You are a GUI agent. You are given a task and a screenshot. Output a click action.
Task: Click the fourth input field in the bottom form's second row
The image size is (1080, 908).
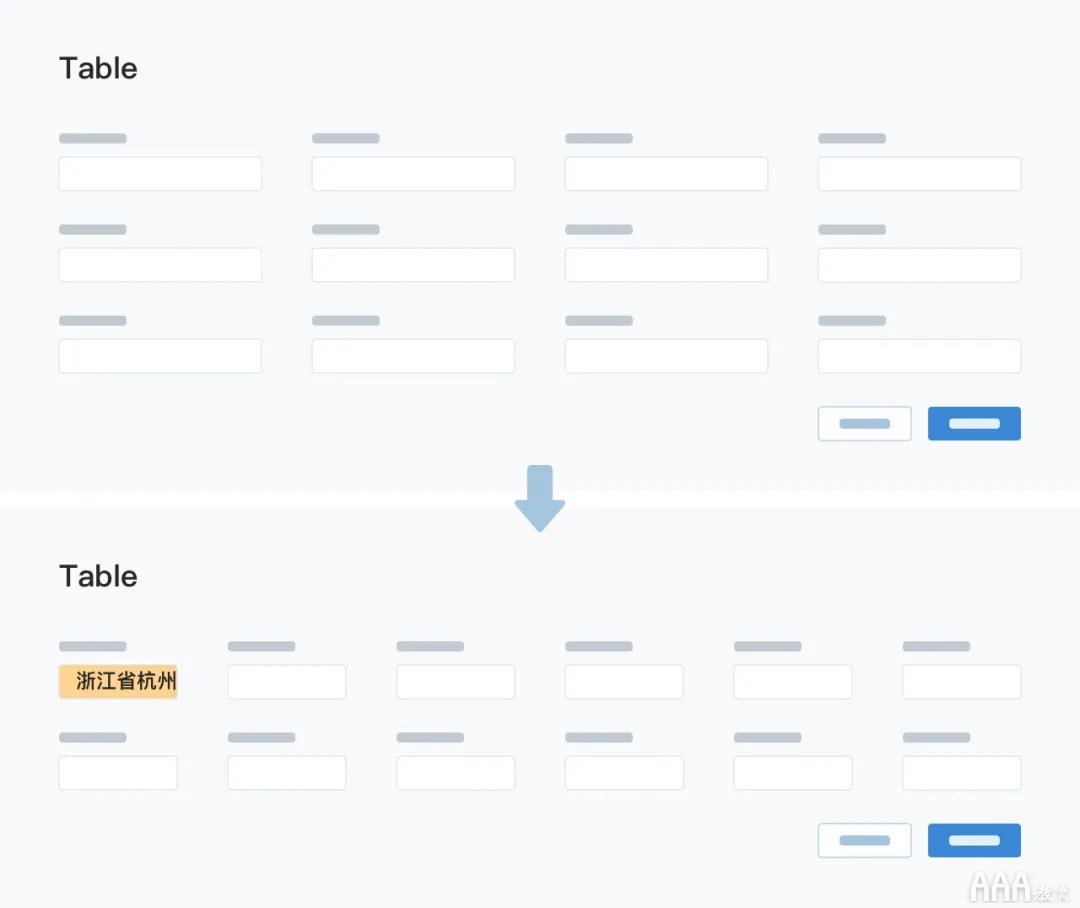point(624,772)
